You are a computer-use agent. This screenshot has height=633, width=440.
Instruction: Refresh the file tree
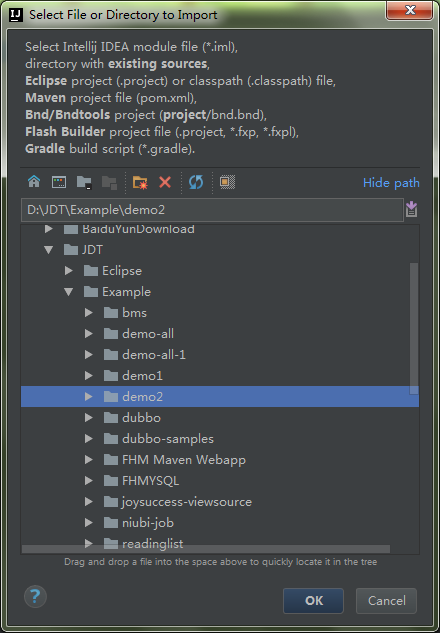pyautogui.click(x=196, y=182)
